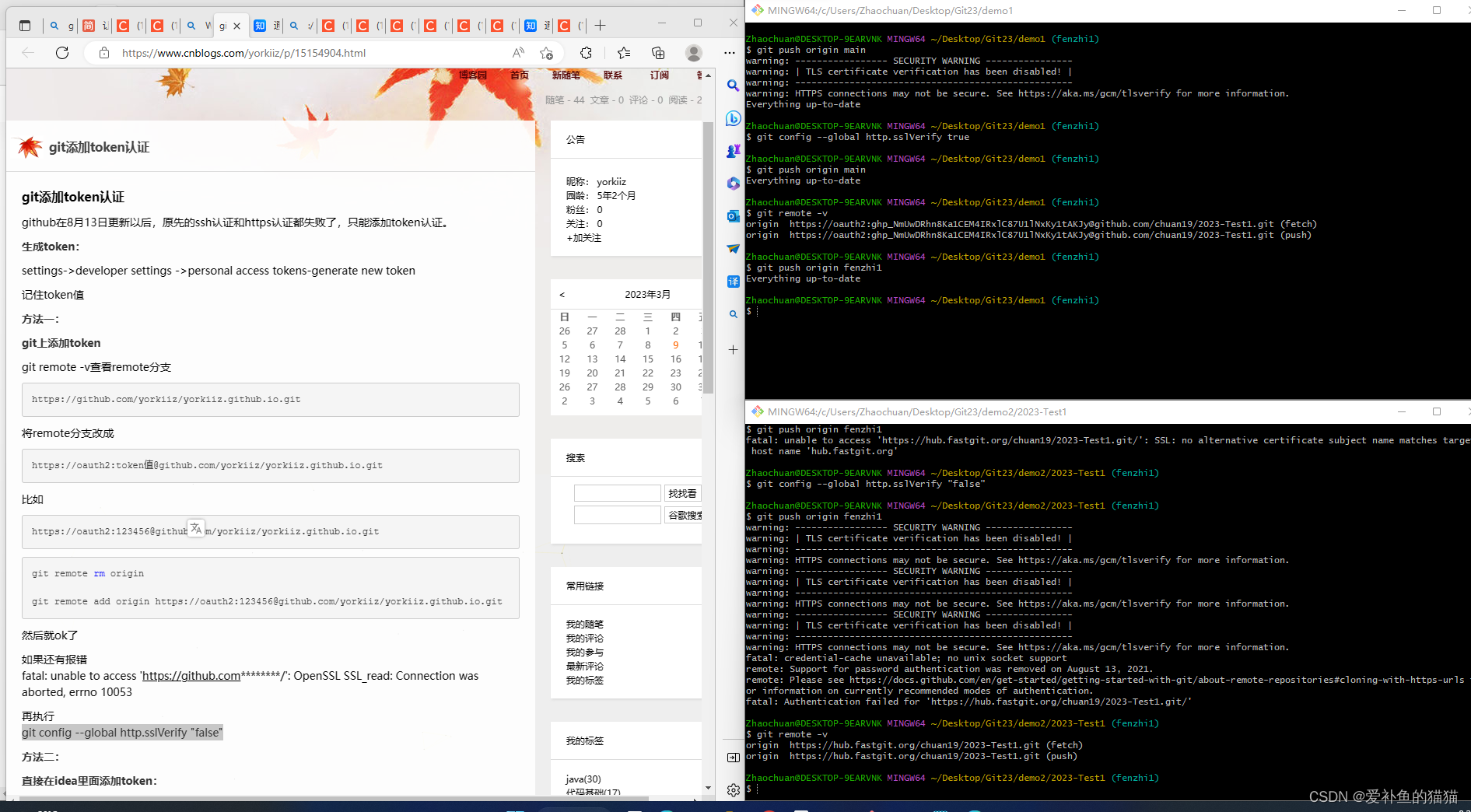Close the active cnblogs tab
Image resolution: width=1471 pixels, height=812 pixels.
[x=237, y=26]
